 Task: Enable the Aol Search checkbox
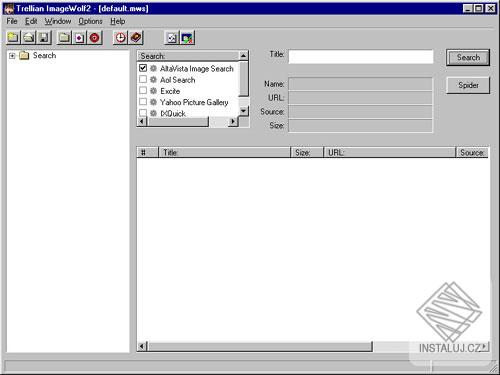pyautogui.click(x=143, y=79)
